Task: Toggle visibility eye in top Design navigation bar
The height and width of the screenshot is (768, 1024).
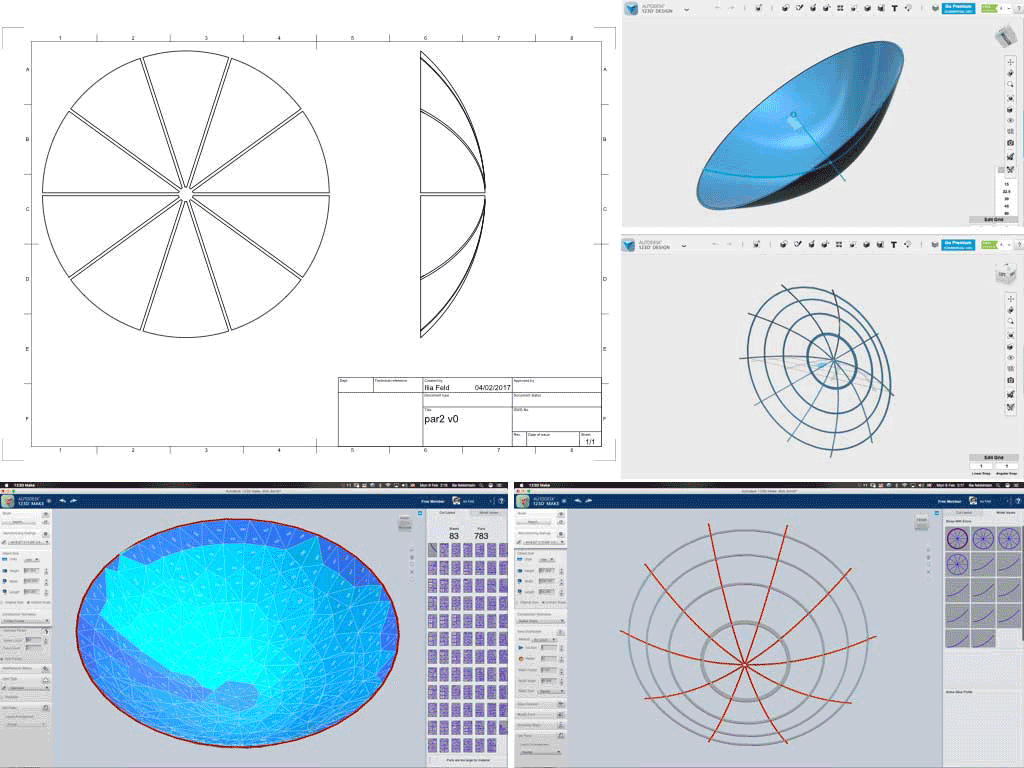Action: (x=1010, y=120)
